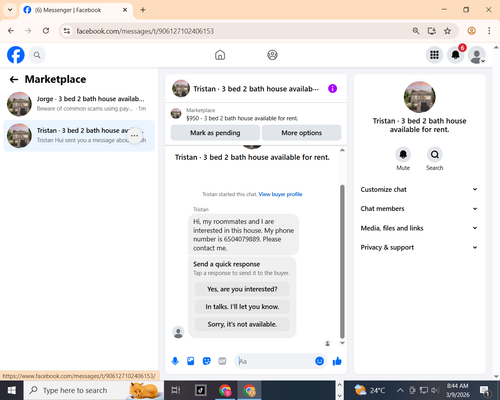Viewport: 500px width, 400px height.
Task: Reload the page with the refresh icon
Action: coord(46,31)
